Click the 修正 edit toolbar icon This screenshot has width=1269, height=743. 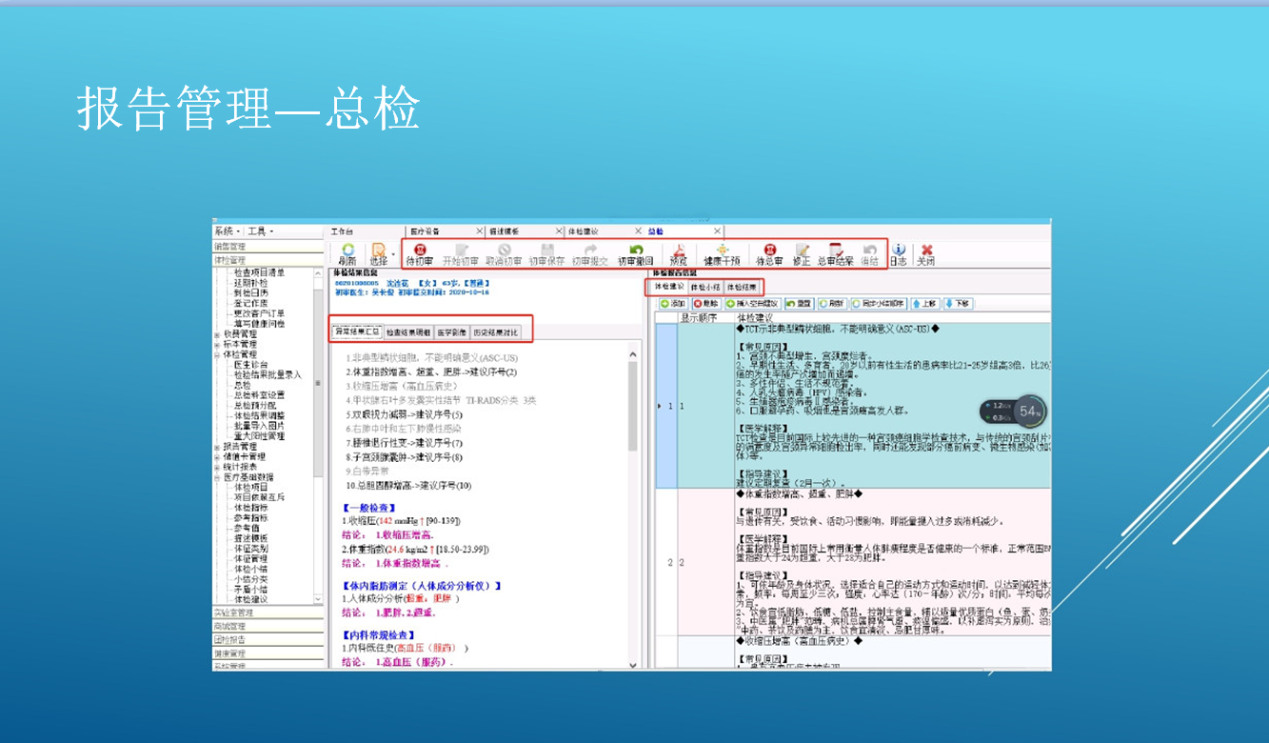coord(802,254)
